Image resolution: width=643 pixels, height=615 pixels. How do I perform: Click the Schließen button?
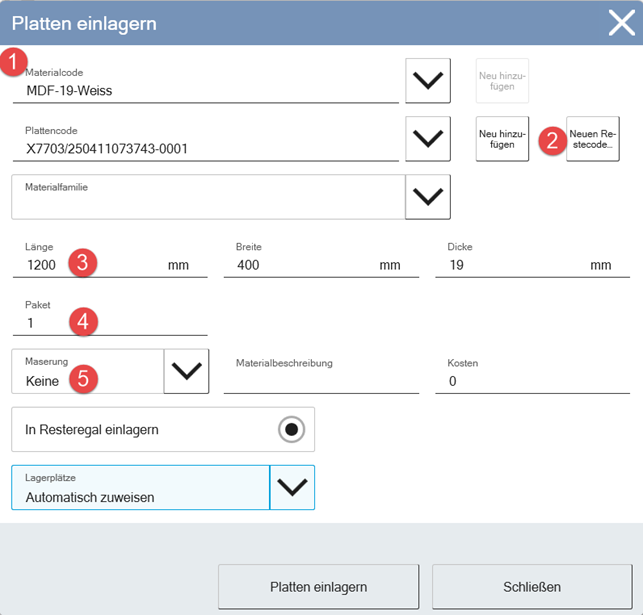coord(532,587)
